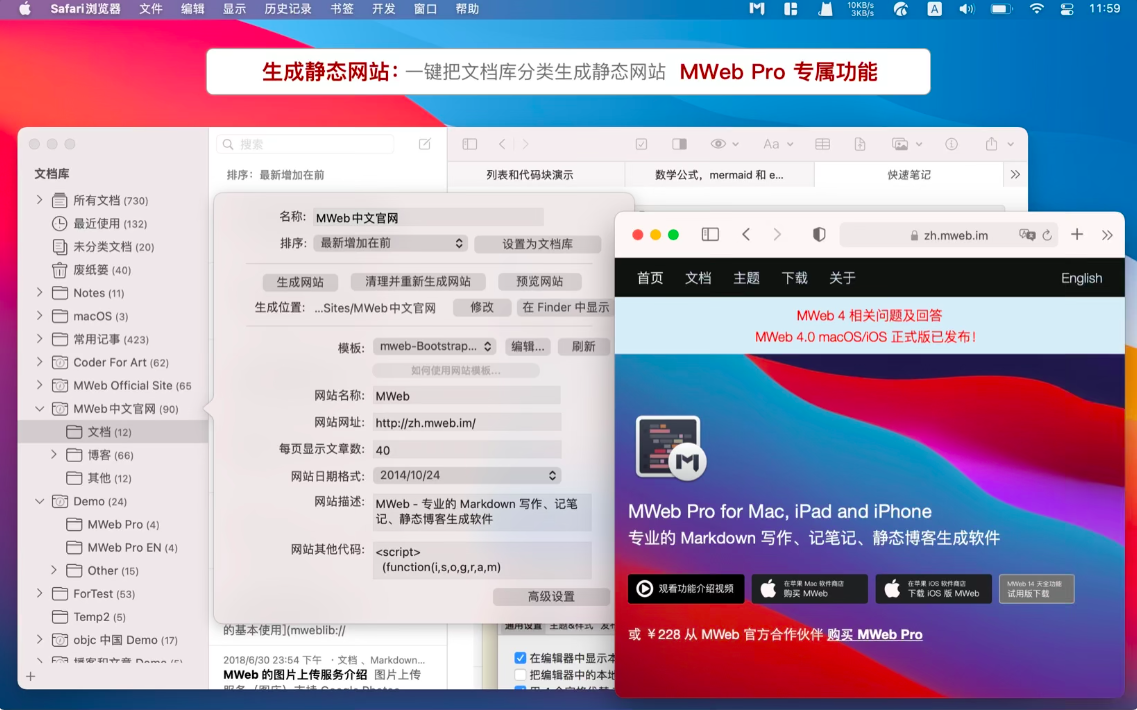The image size is (1137, 710).
Task: Click the 每页显示文章数 field showing 40
Action: [467, 450]
